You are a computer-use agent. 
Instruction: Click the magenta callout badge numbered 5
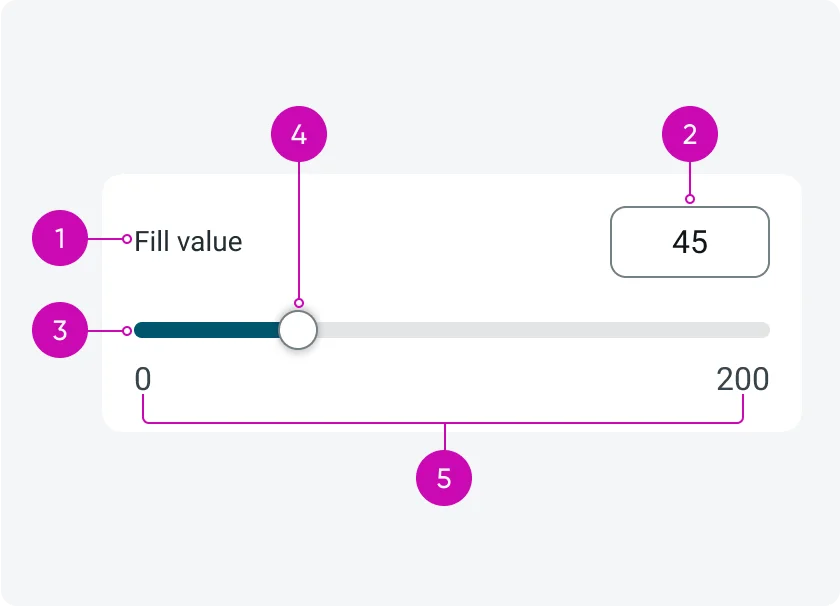tap(444, 478)
